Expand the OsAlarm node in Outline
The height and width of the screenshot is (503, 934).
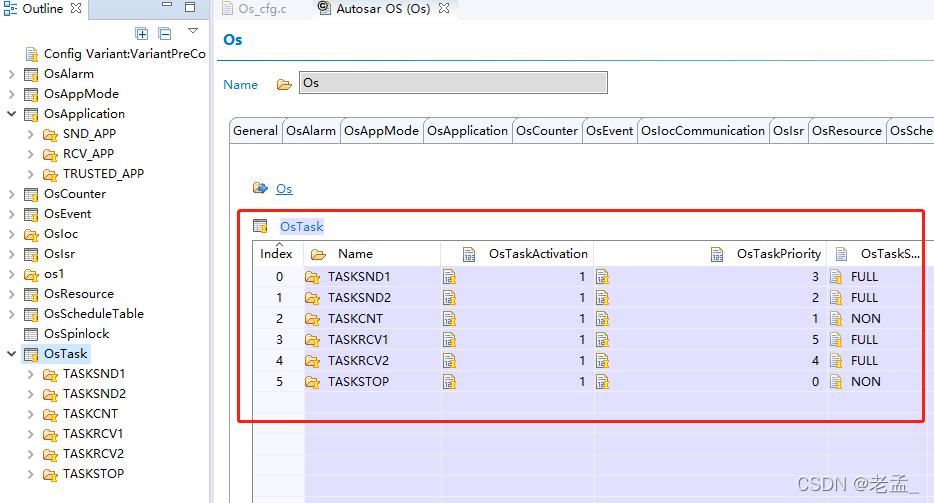coord(11,74)
